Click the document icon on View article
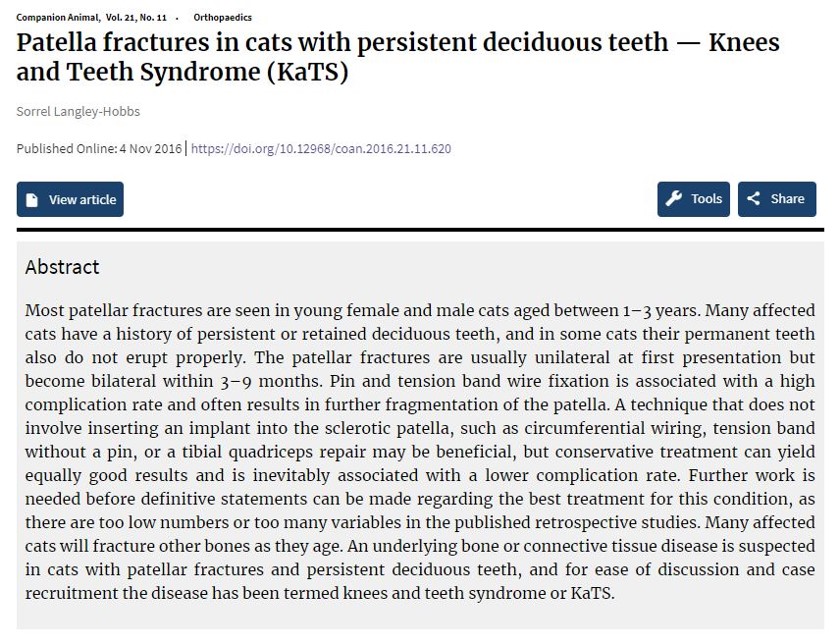The width and height of the screenshot is (840, 644). [32, 200]
